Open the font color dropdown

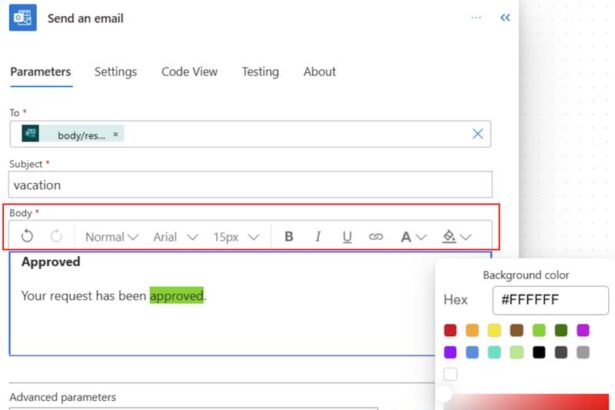412,237
